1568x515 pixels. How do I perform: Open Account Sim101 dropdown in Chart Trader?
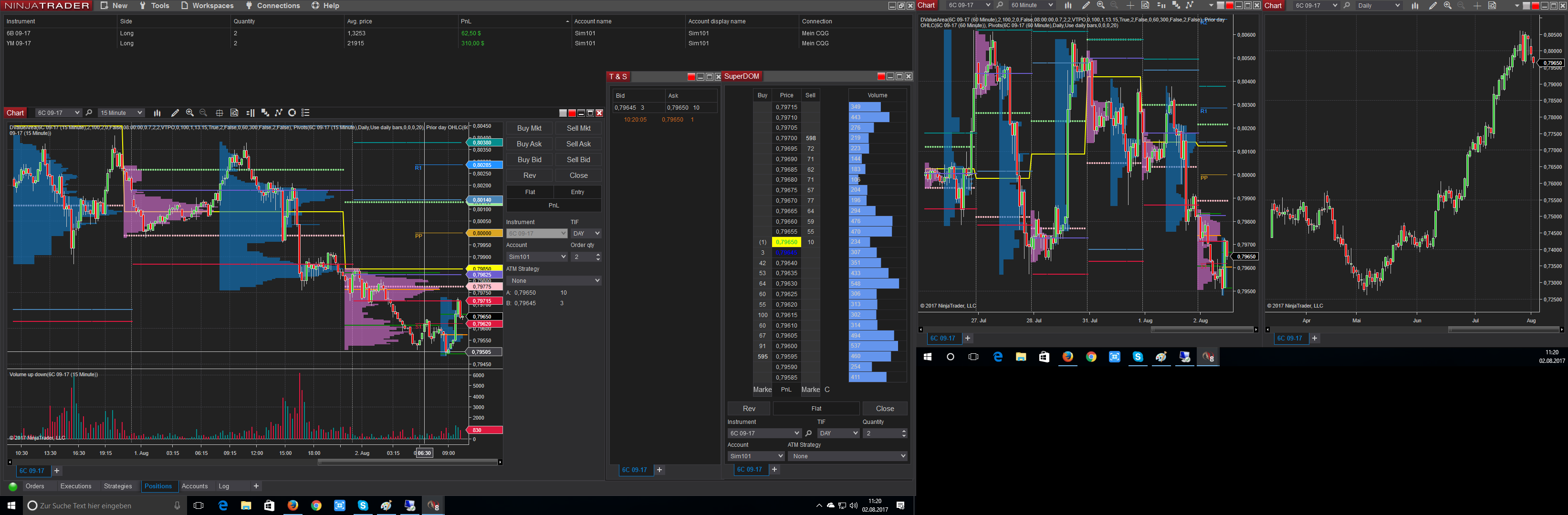pyautogui.click(x=536, y=257)
